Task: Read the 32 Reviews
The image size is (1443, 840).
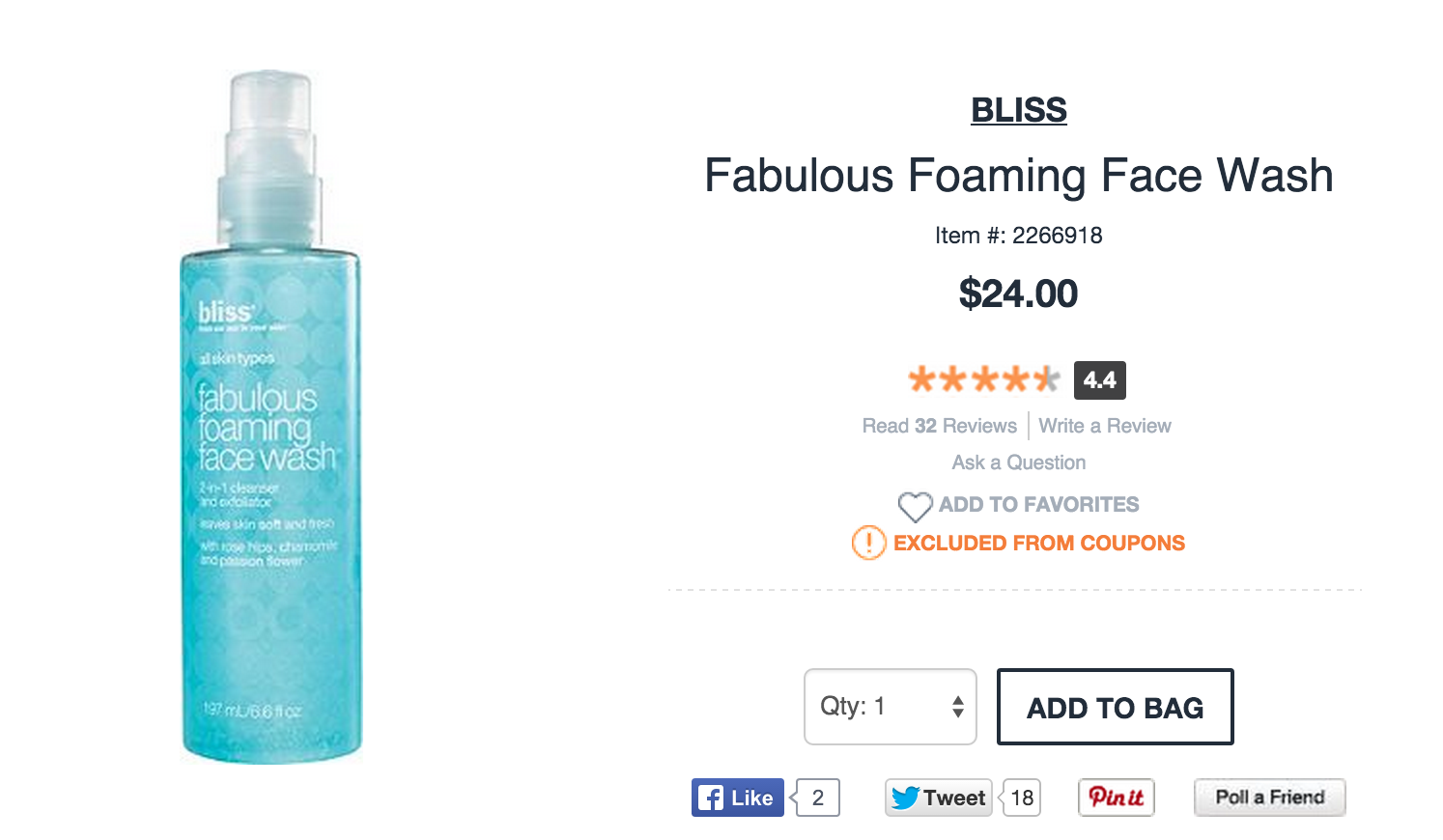Action: pos(939,426)
